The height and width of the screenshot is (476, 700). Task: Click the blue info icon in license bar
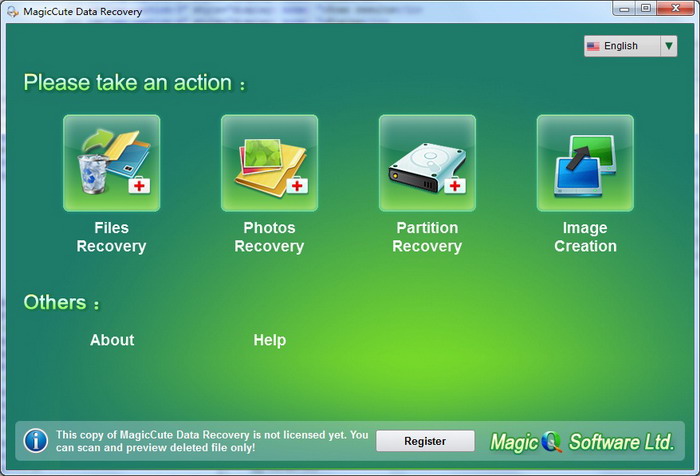pos(36,441)
